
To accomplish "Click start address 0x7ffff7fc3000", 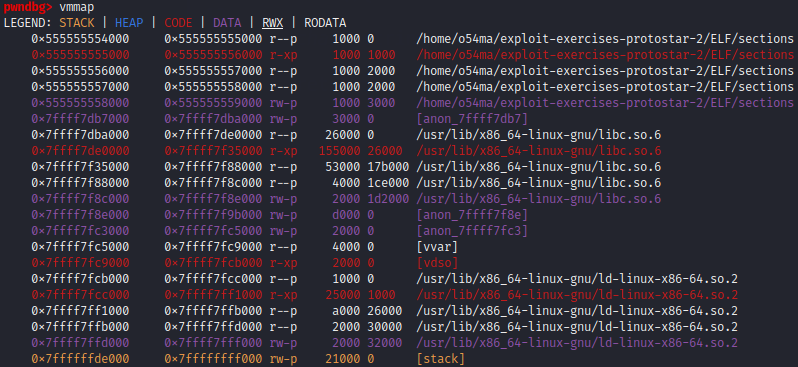I will [x=80, y=231].
